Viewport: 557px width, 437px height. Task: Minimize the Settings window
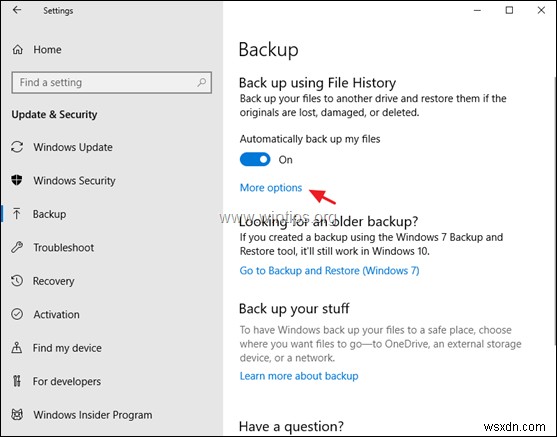tap(477, 10)
